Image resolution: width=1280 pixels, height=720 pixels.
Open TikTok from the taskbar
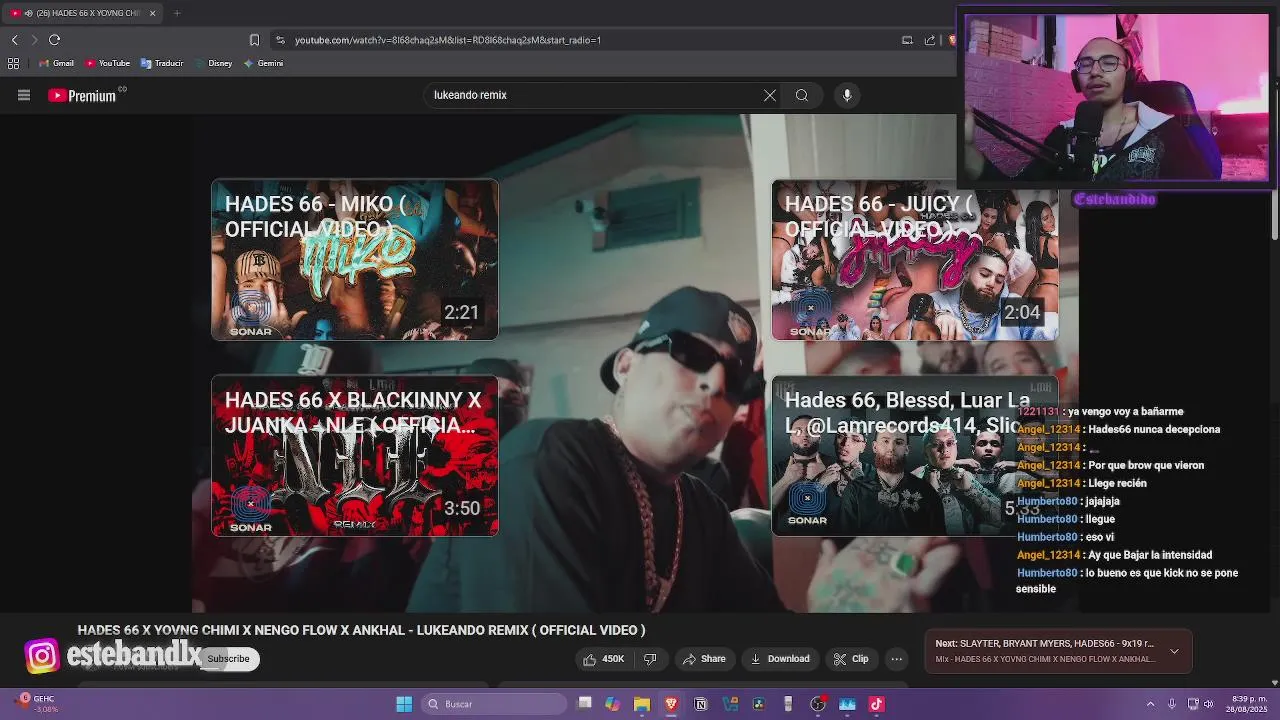click(x=877, y=704)
